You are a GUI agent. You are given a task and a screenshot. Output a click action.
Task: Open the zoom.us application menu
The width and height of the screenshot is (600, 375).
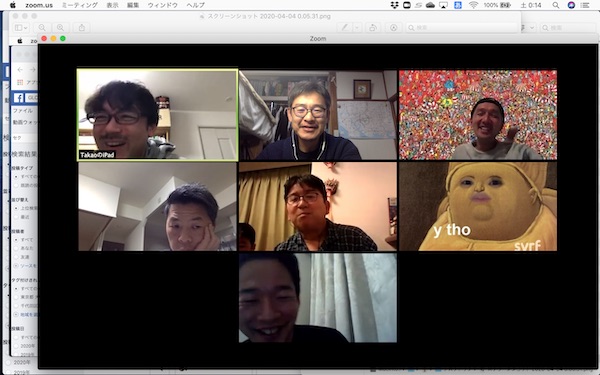[39, 5]
